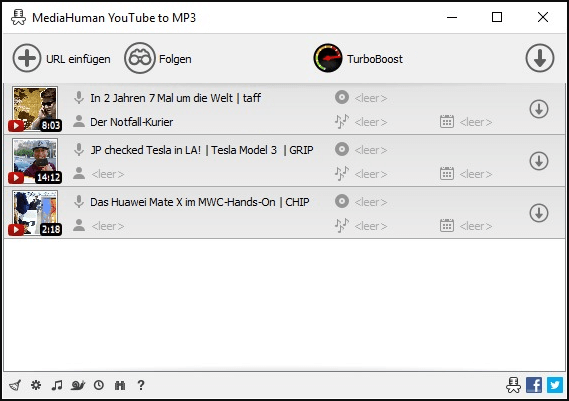Open help question mark icon
Viewport: 569px width, 401px height.
pos(141,385)
